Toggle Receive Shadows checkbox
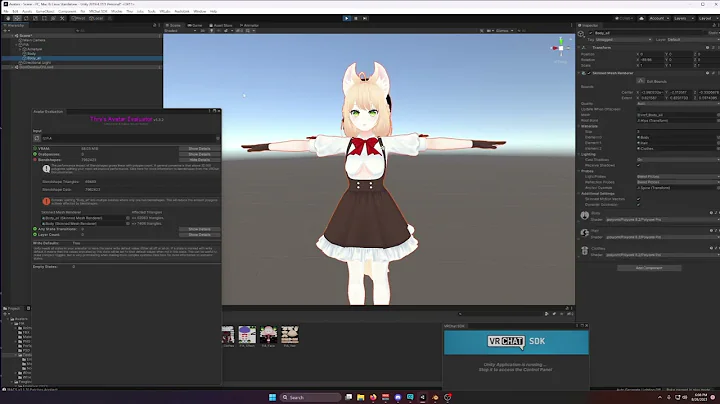The image size is (720, 404). click(x=639, y=165)
